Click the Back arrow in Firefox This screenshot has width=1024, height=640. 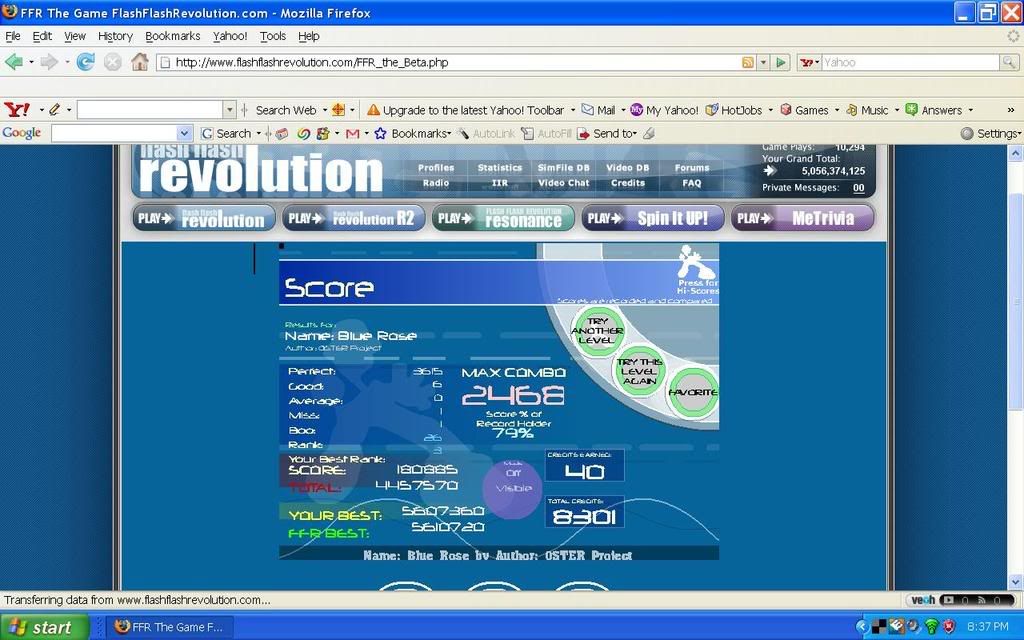pos(14,62)
